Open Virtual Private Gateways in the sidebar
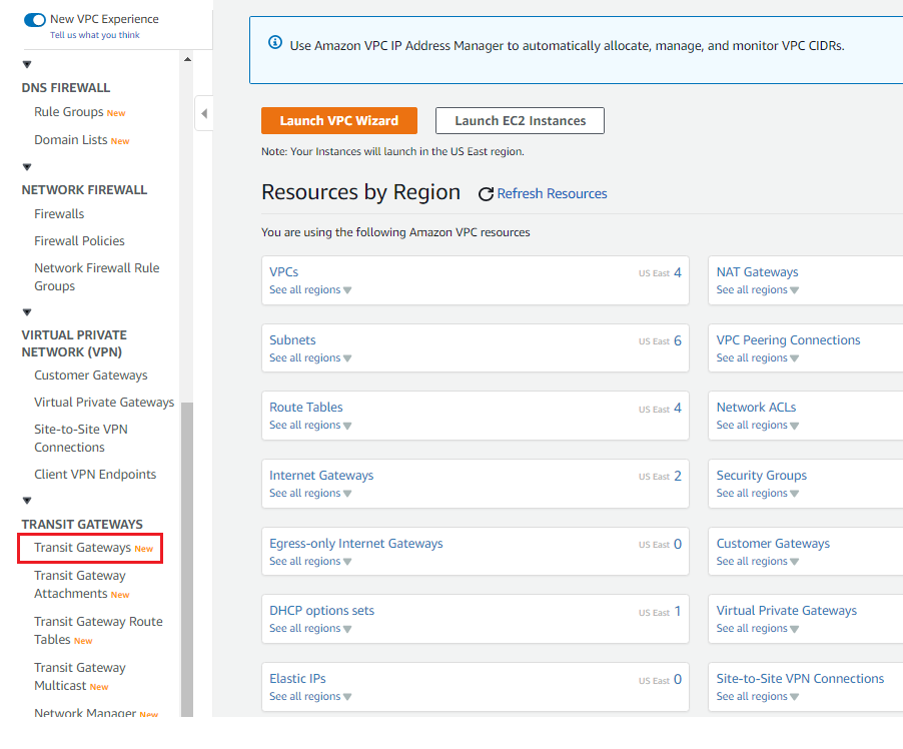 click(104, 402)
